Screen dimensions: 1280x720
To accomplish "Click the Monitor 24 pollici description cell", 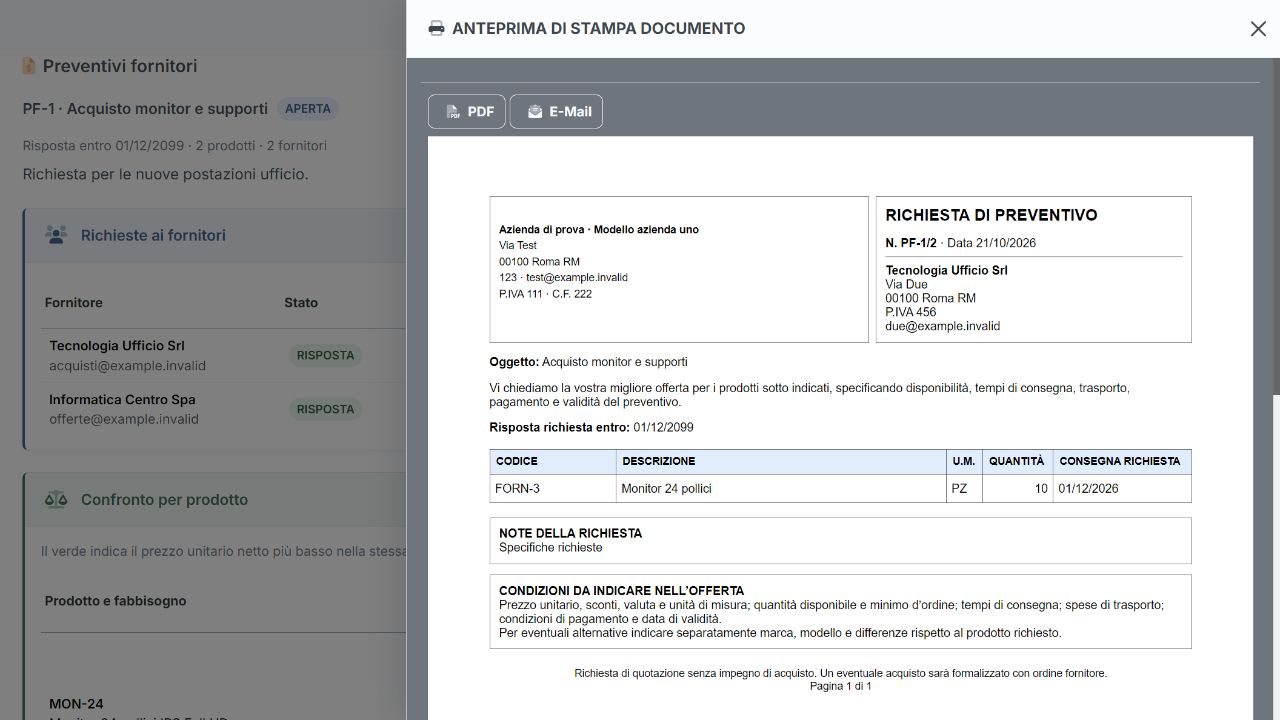I will [782, 489].
